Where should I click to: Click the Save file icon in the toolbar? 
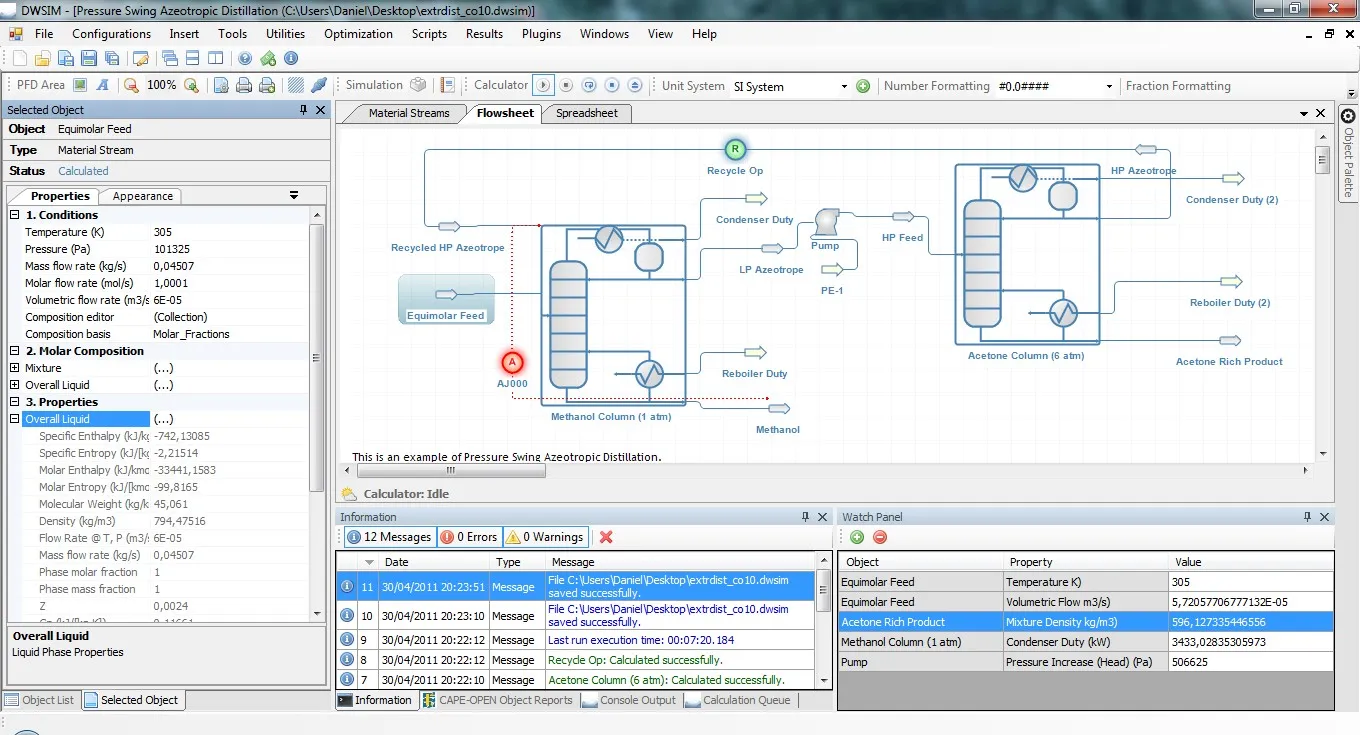[x=88, y=60]
